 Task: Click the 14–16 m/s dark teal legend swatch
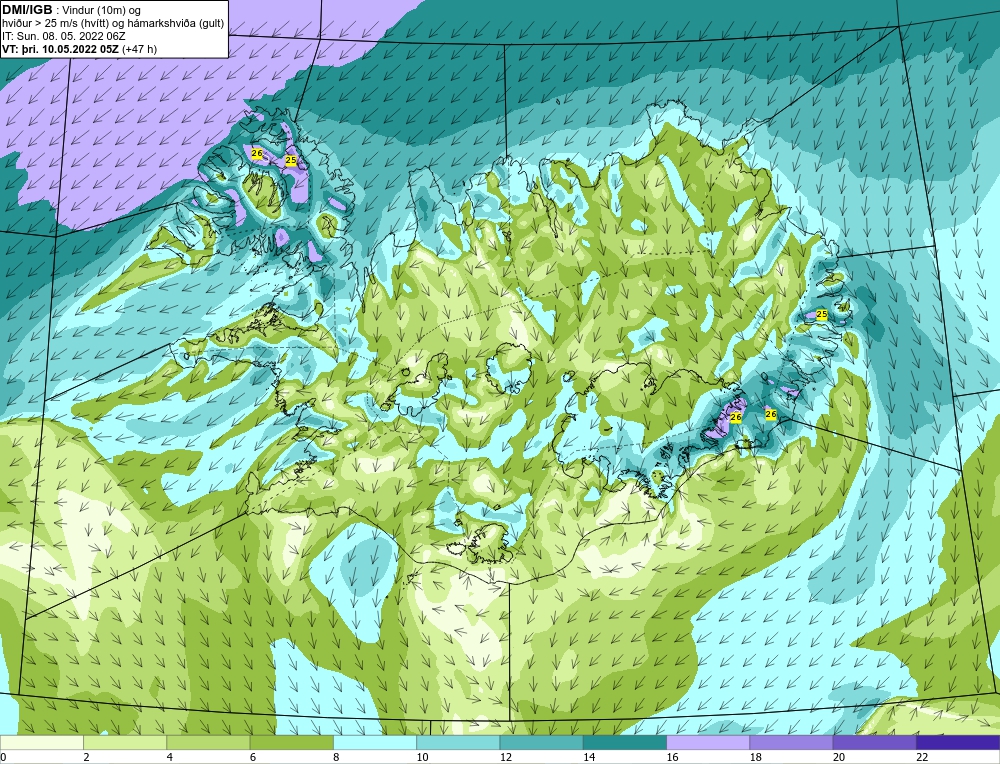(x=625, y=742)
